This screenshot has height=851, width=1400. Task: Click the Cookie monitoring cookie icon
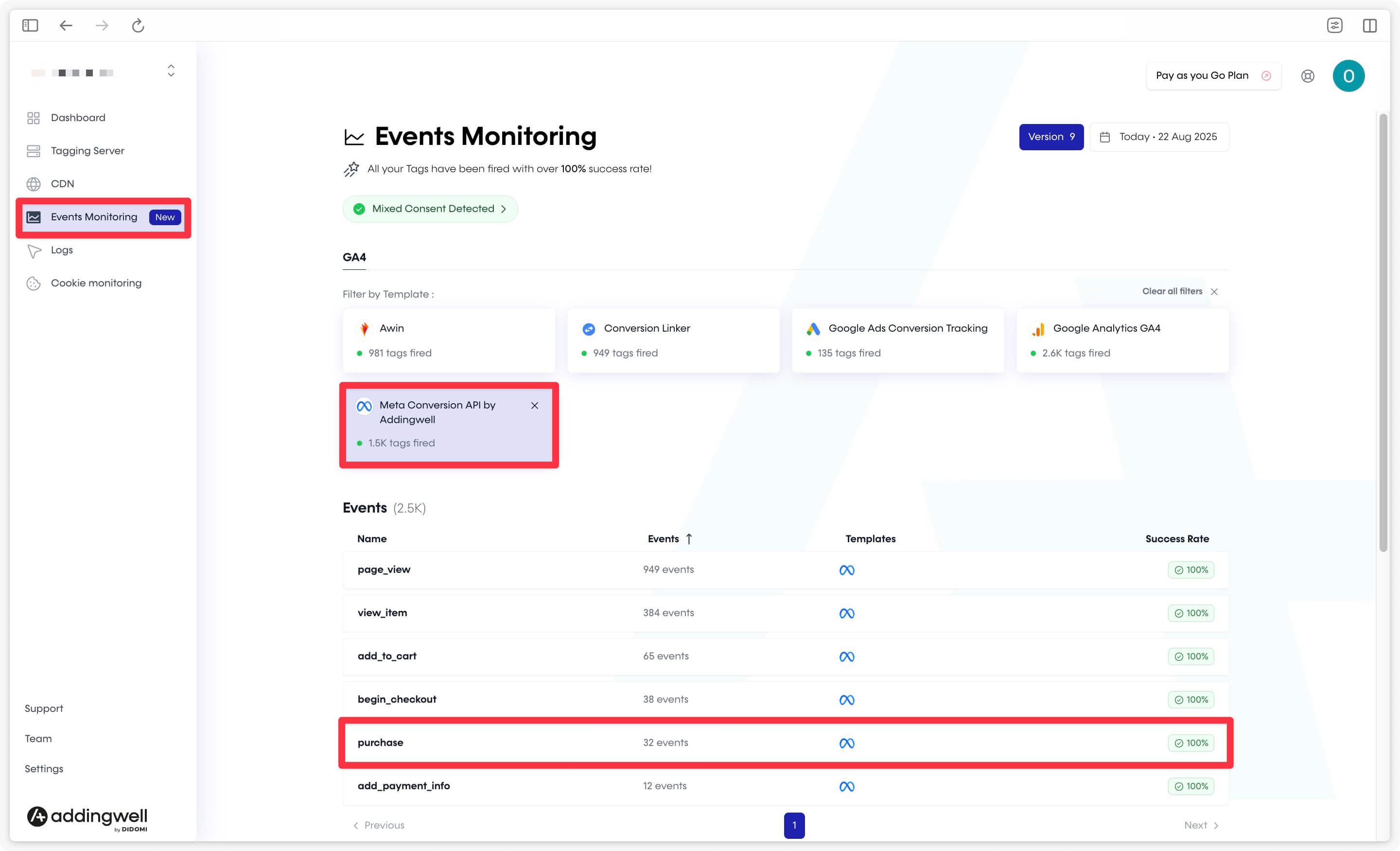pyautogui.click(x=34, y=284)
